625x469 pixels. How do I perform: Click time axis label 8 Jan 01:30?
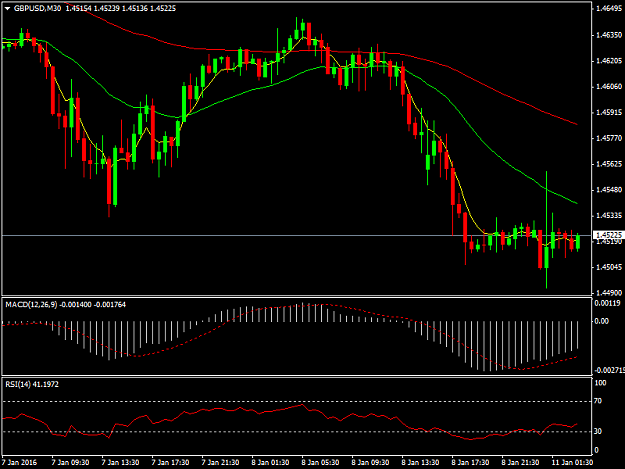click(x=270, y=463)
